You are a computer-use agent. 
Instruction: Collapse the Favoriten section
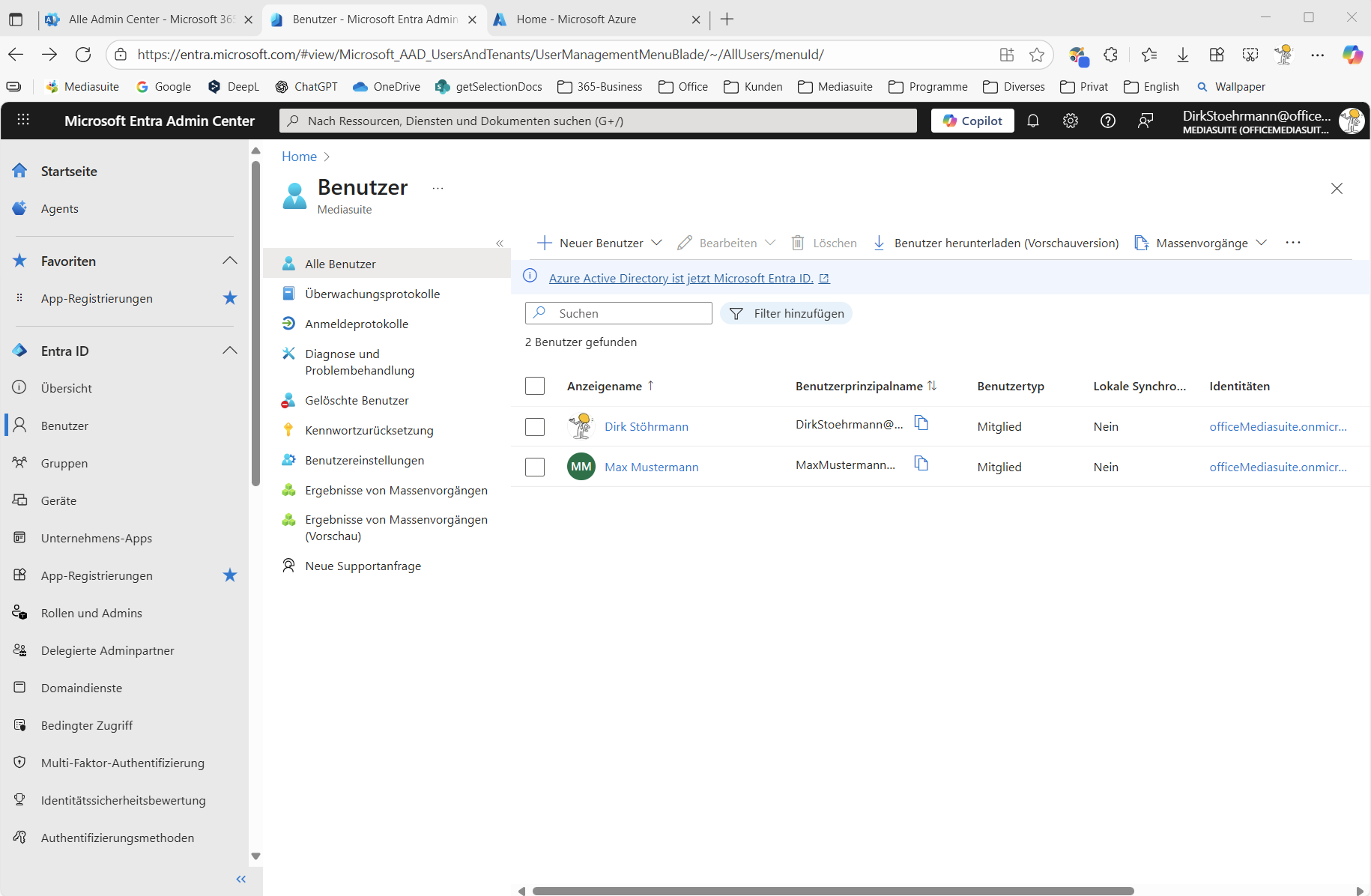[x=230, y=261]
